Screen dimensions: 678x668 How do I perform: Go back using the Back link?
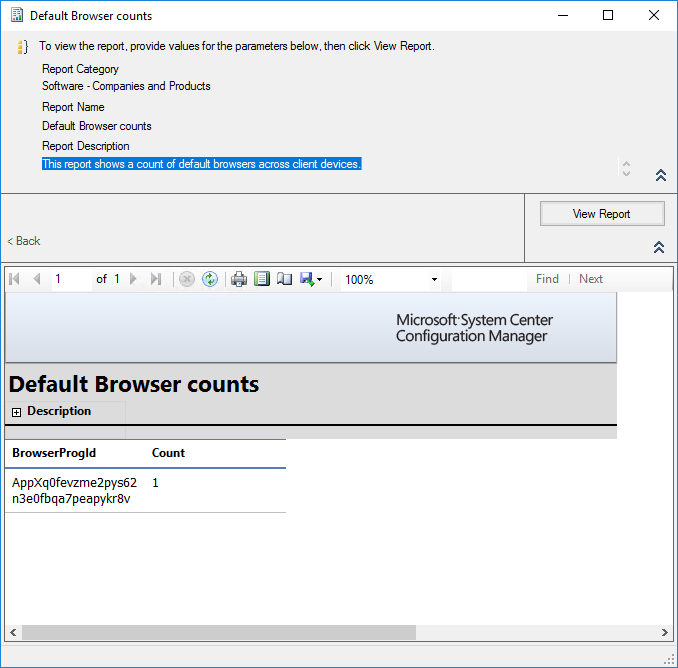(x=24, y=241)
